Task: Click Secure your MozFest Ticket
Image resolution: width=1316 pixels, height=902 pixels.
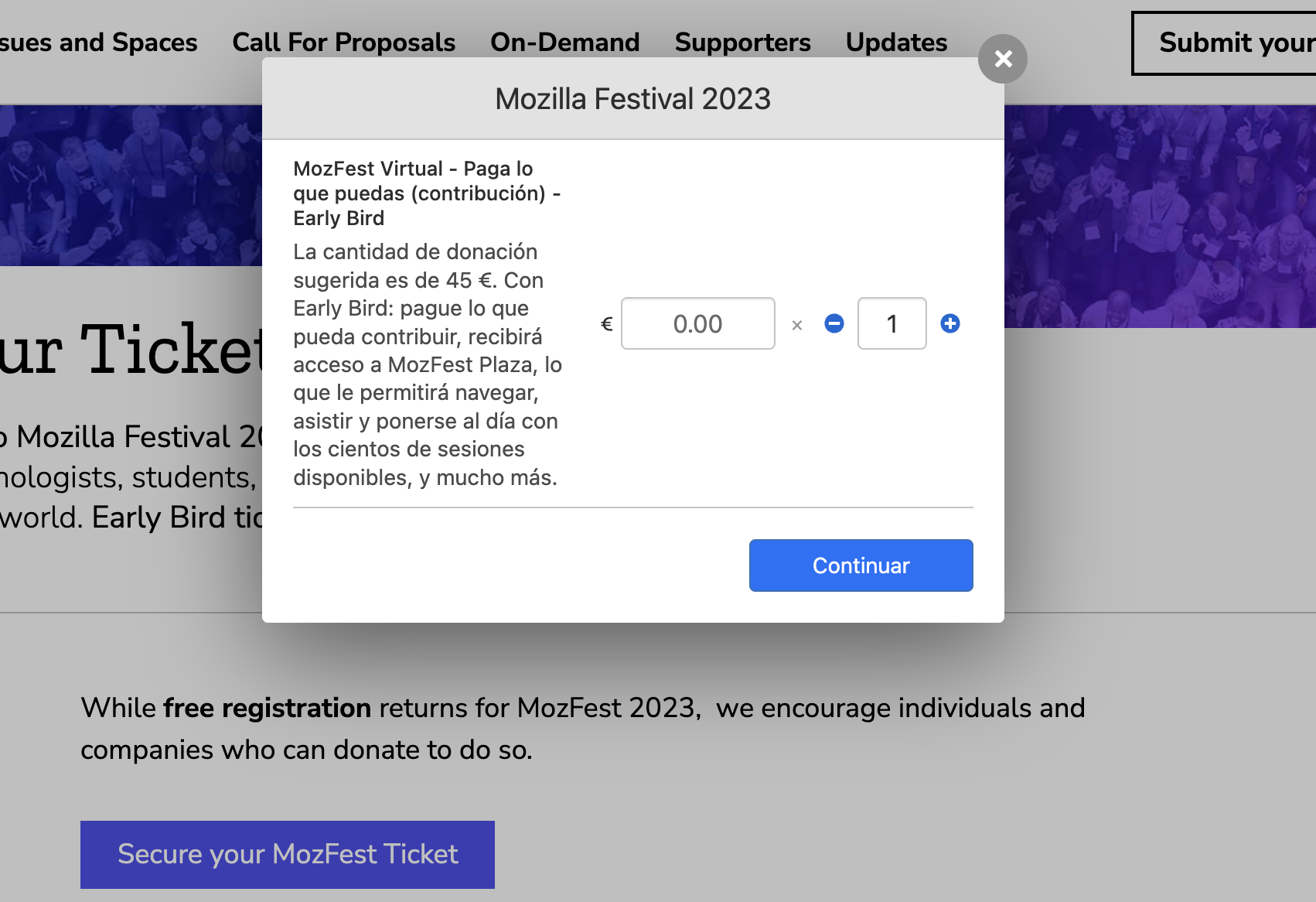Action: coord(287,854)
